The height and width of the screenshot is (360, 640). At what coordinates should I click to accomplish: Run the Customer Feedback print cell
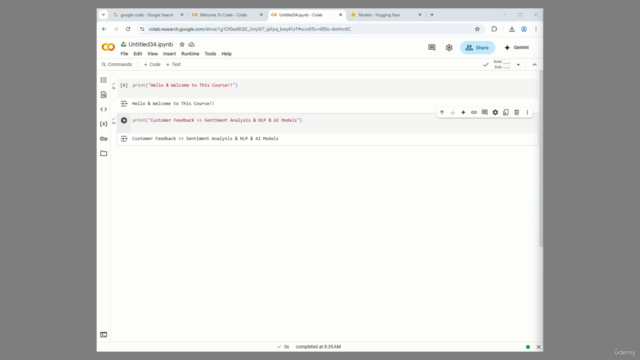pos(124,120)
